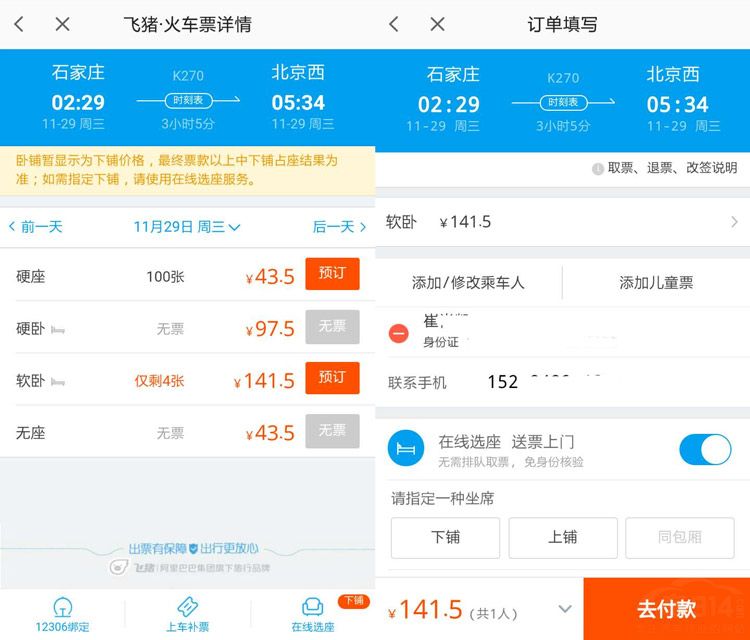
Task: Open the onboard ticket upgrade icon
Action: coord(187,612)
